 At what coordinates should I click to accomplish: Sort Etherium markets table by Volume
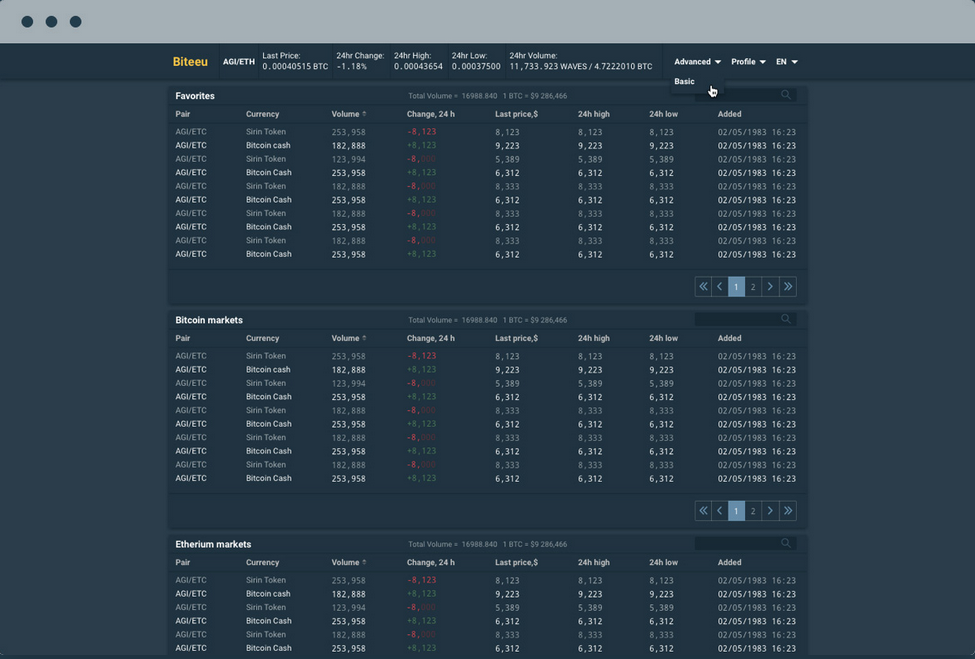tap(349, 562)
